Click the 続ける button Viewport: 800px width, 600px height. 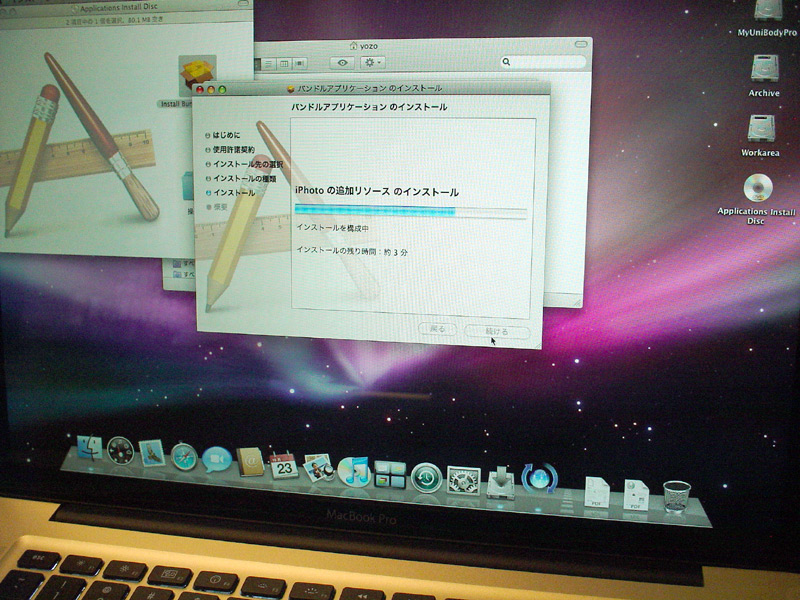click(497, 332)
